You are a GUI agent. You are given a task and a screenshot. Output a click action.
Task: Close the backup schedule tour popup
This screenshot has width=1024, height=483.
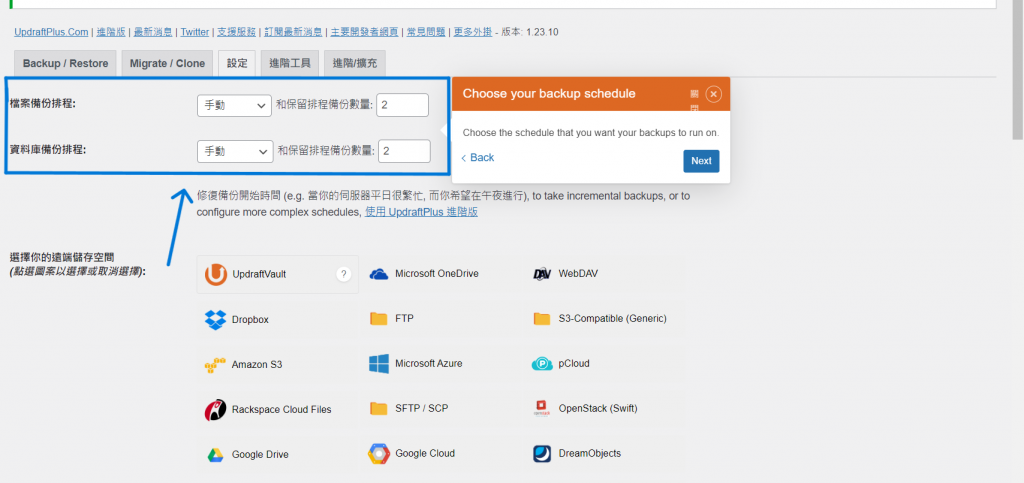point(713,94)
